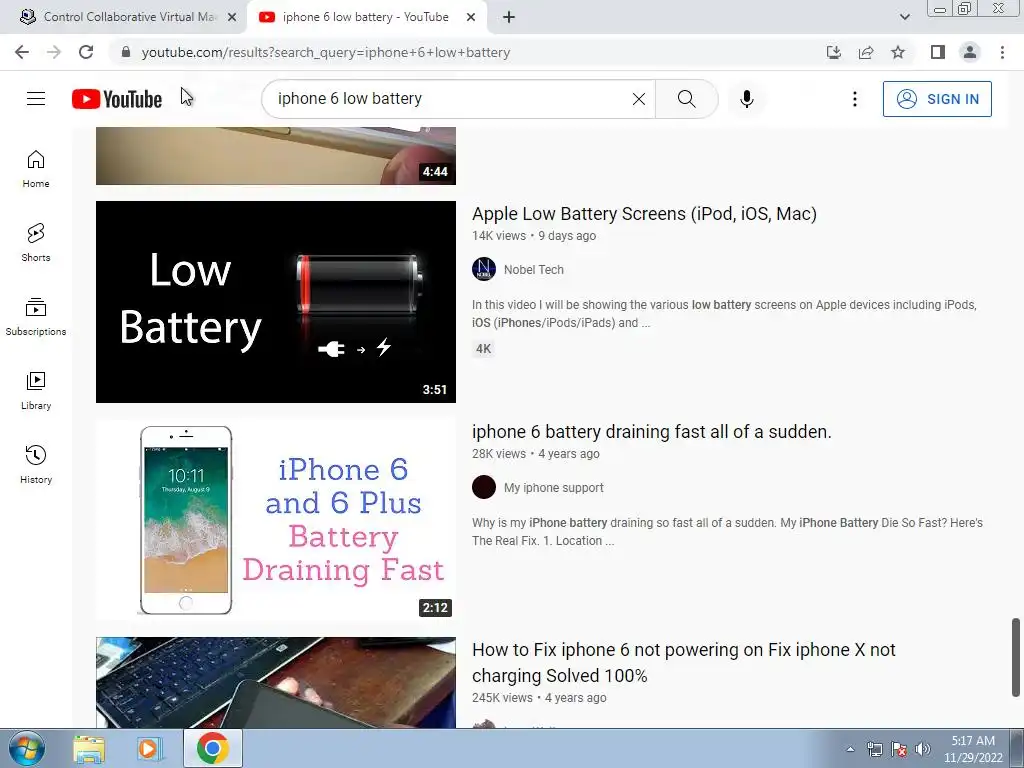1024x768 pixels.
Task: Visit the Nobel Tech channel name
Action: (534, 270)
